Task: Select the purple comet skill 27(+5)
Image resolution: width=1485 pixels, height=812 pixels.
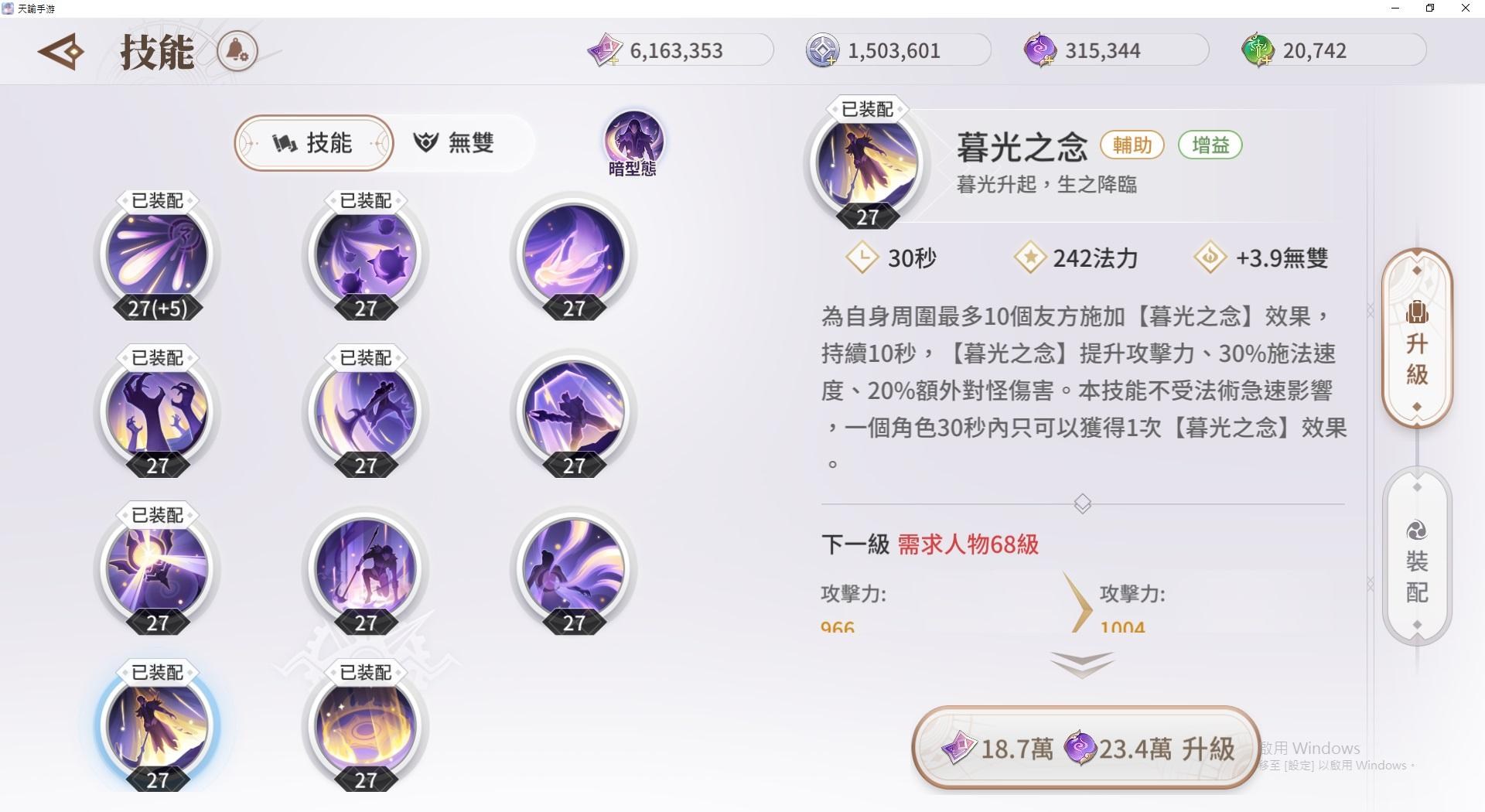Action: pyautogui.click(x=158, y=255)
